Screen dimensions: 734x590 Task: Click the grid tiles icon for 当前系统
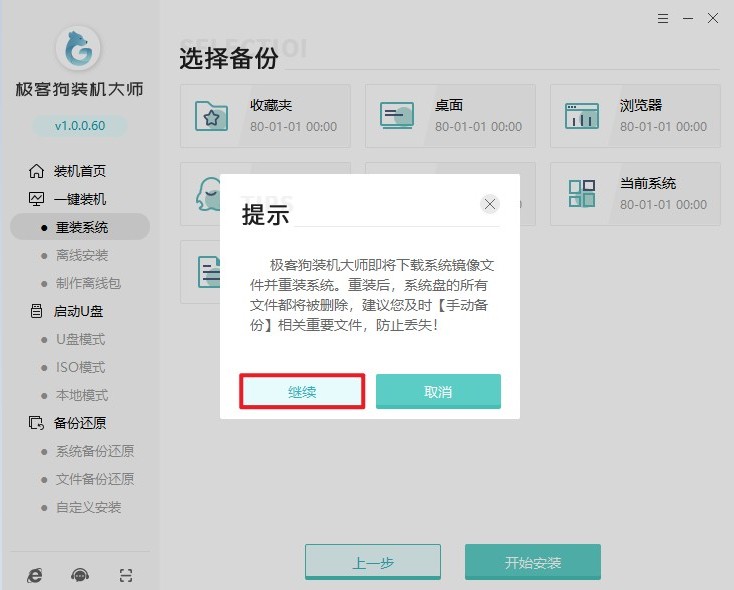coord(582,193)
